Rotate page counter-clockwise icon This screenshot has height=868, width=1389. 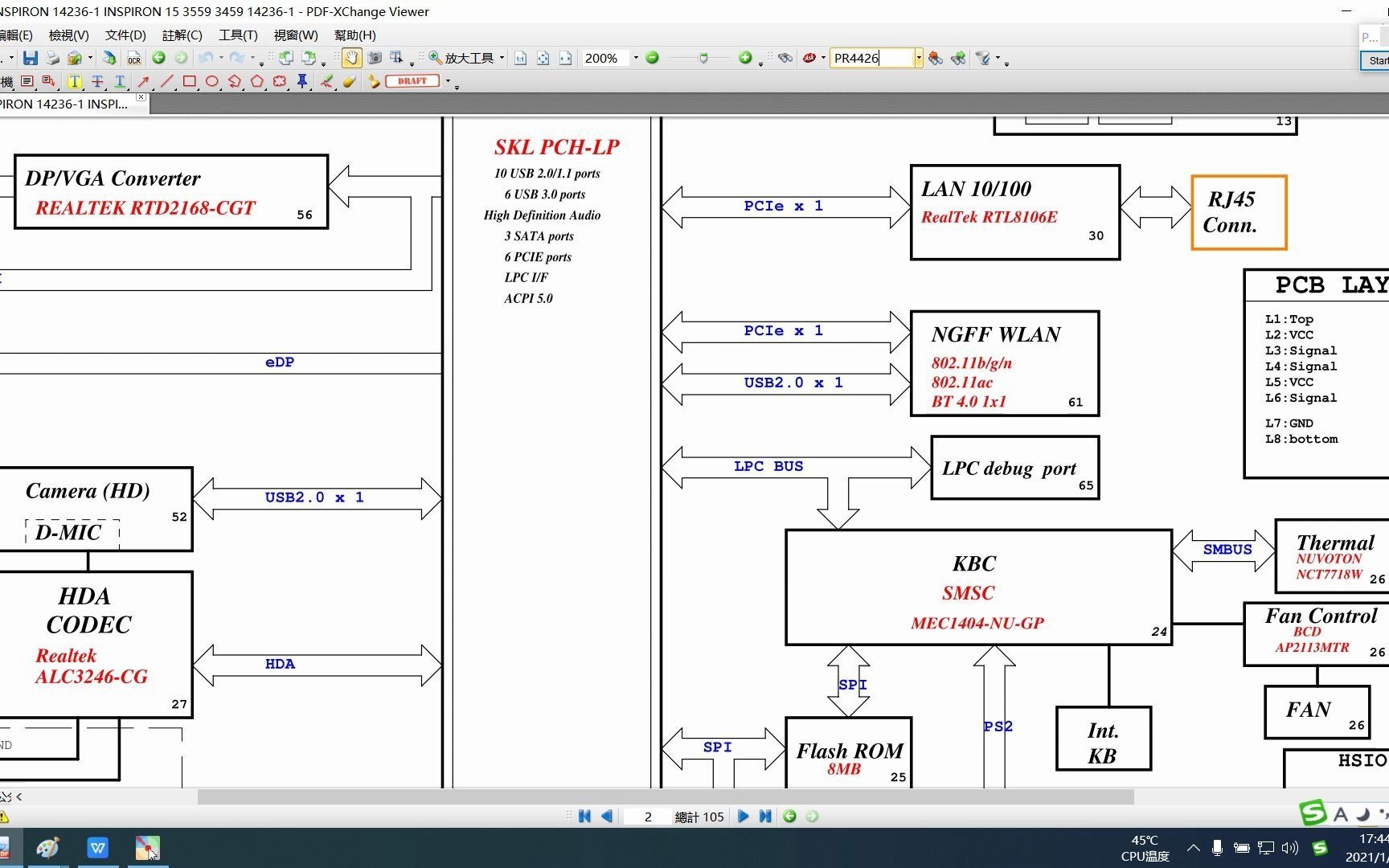coord(285,58)
